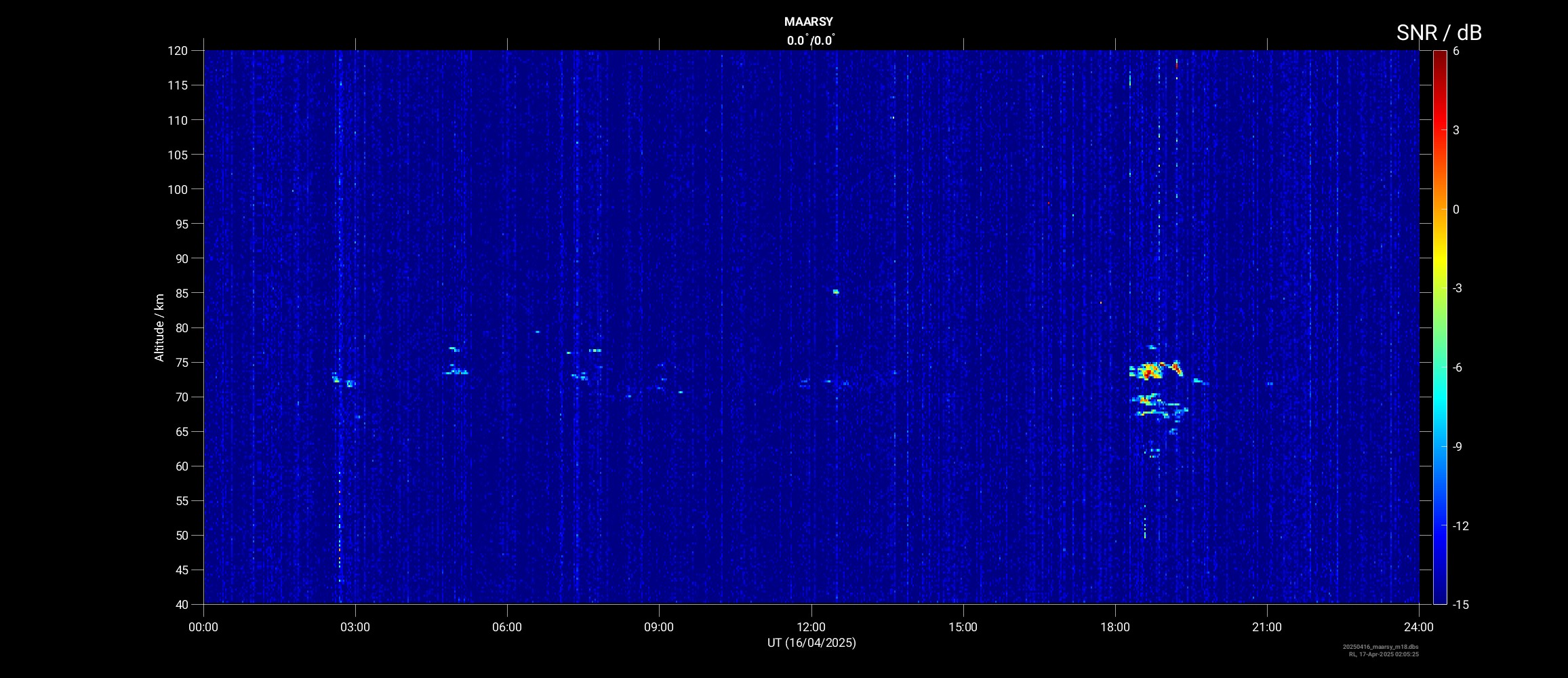The image size is (1568, 678).
Task: Click the isolated echo at 85 km after 12:00
Action: point(836,292)
